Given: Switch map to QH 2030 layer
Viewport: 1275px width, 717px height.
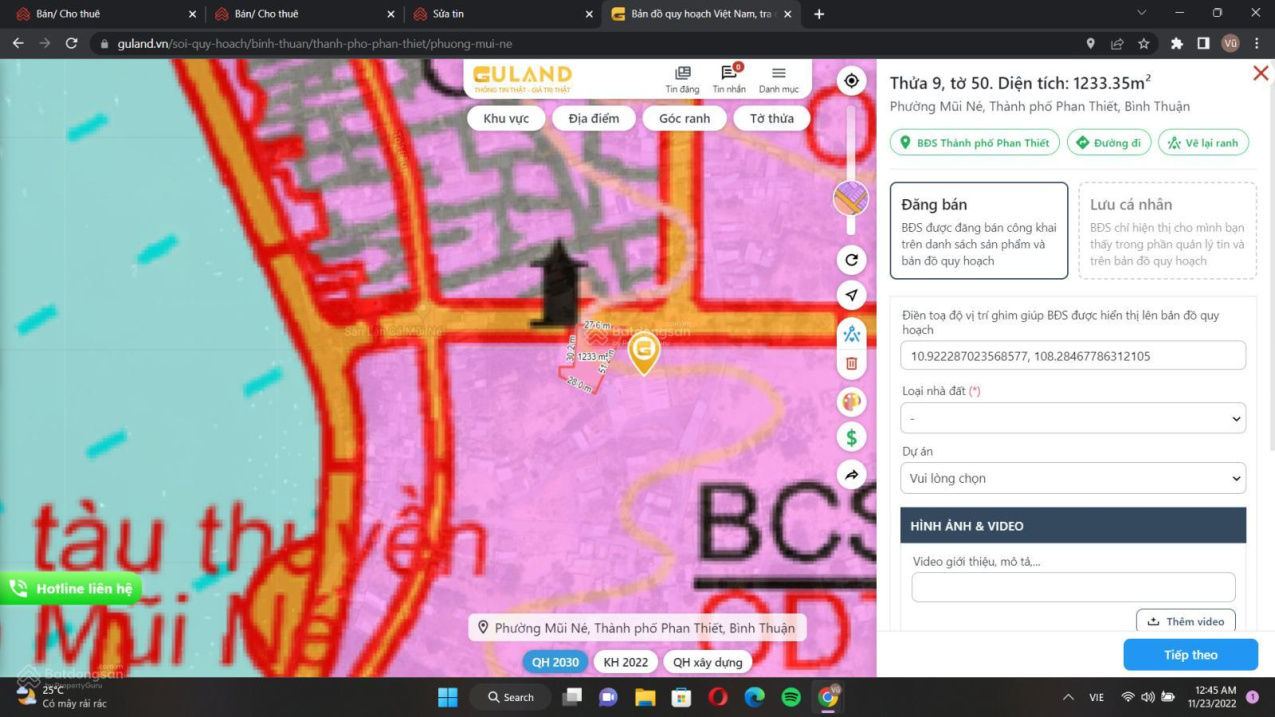Looking at the screenshot, I should (x=555, y=662).
